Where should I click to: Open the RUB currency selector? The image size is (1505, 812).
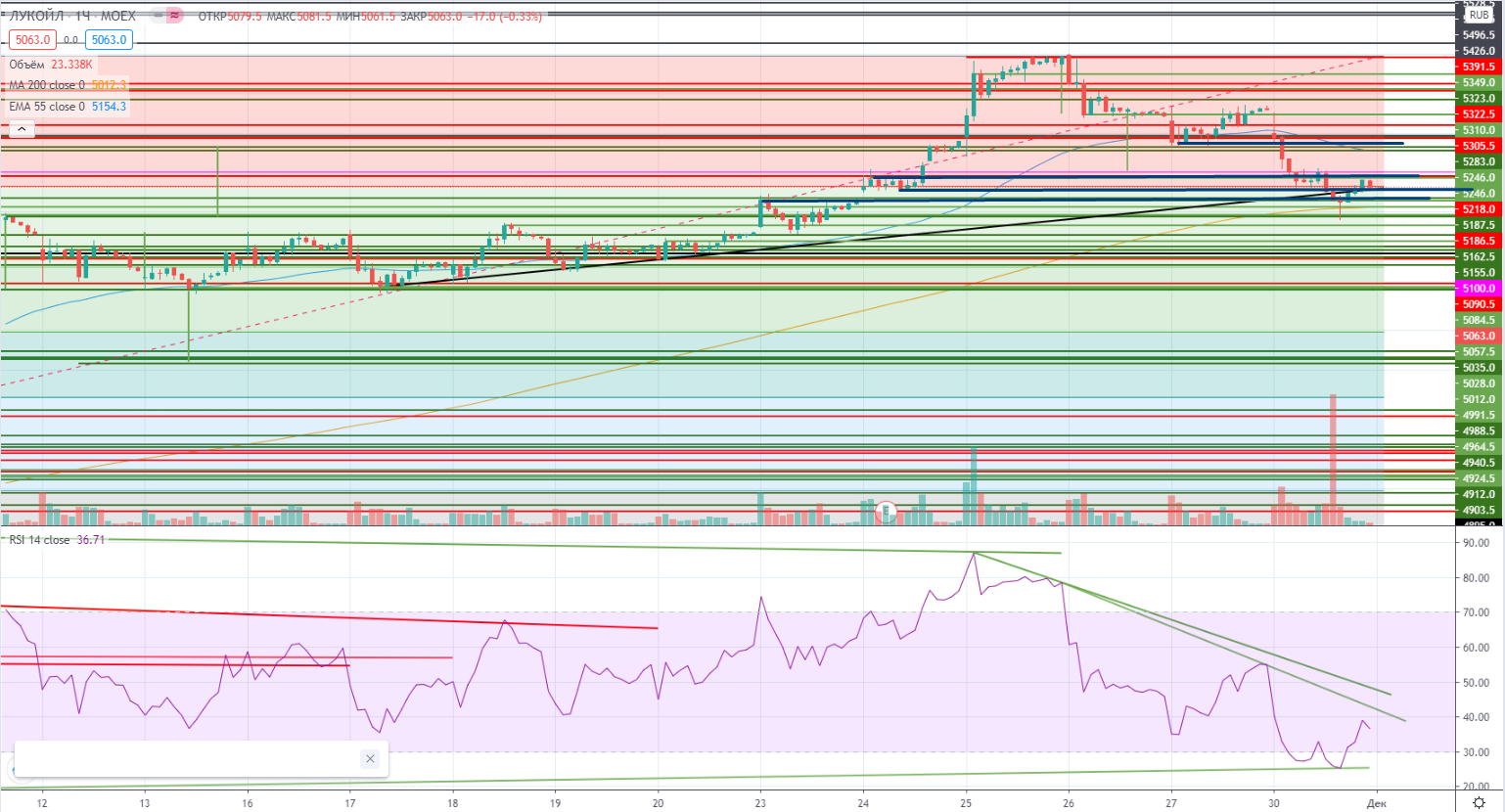point(1479,16)
